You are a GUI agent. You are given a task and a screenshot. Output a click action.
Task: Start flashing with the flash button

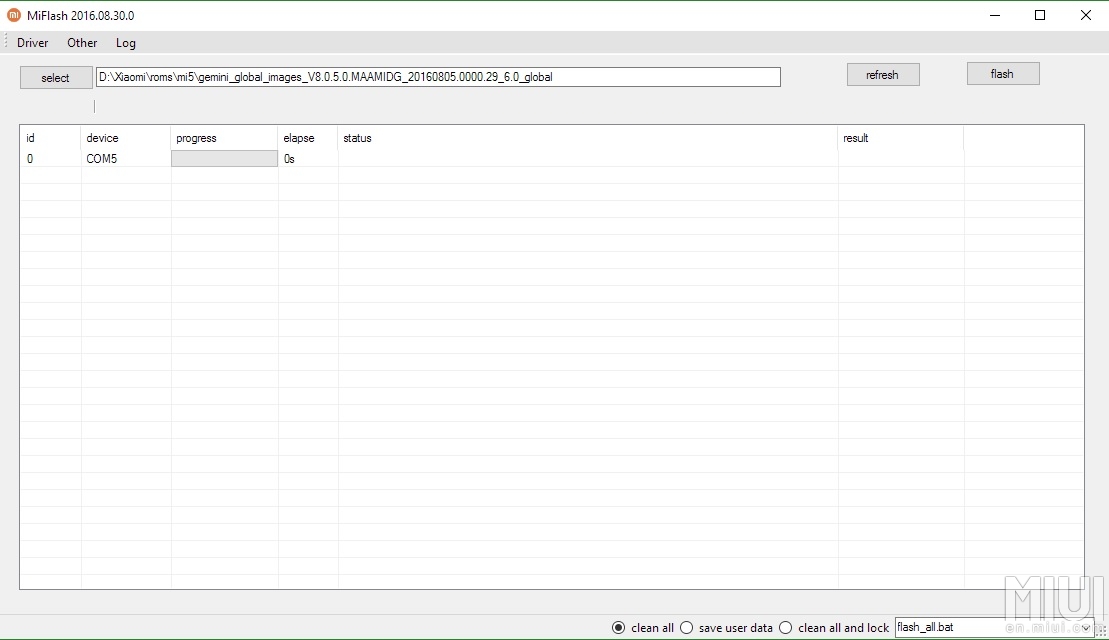(x=1002, y=74)
